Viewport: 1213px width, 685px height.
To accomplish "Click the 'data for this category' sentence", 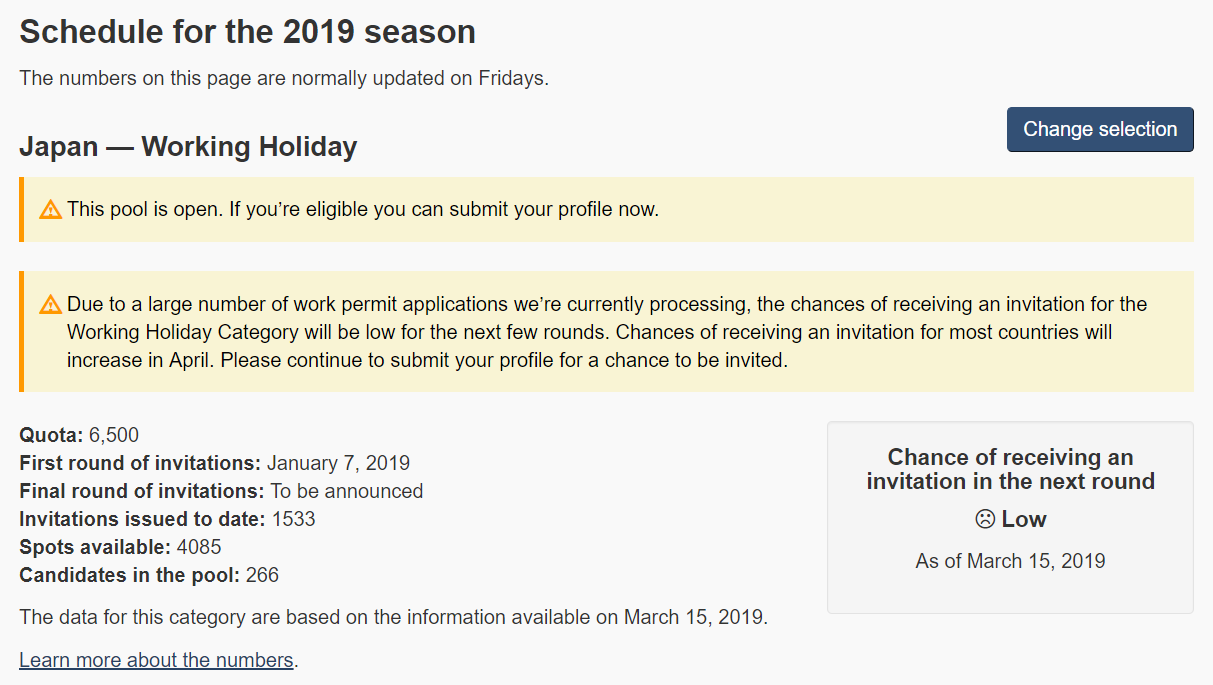I will (393, 617).
